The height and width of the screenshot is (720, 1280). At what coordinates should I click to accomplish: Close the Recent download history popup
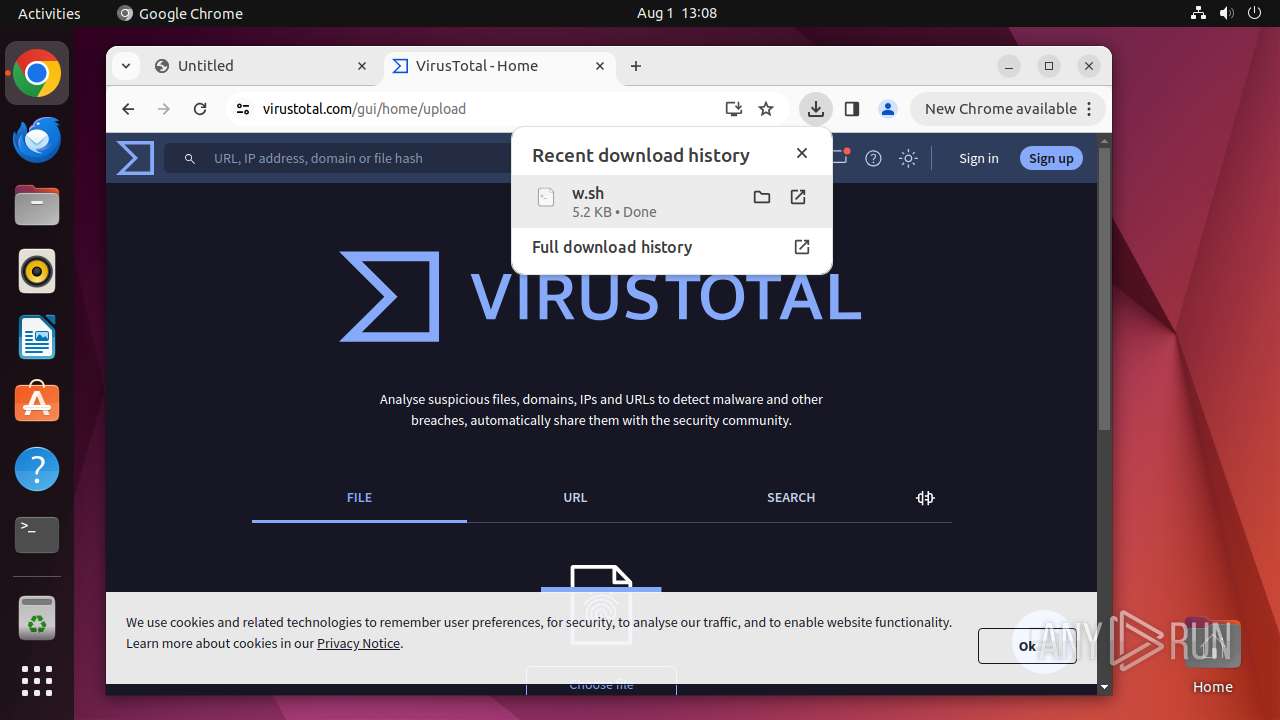point(801,153)
